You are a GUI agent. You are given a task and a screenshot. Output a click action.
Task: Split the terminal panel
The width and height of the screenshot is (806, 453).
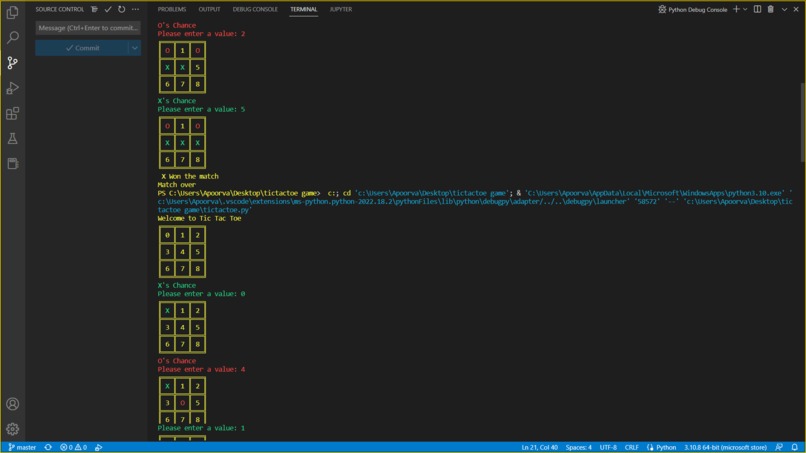[757, 9]
